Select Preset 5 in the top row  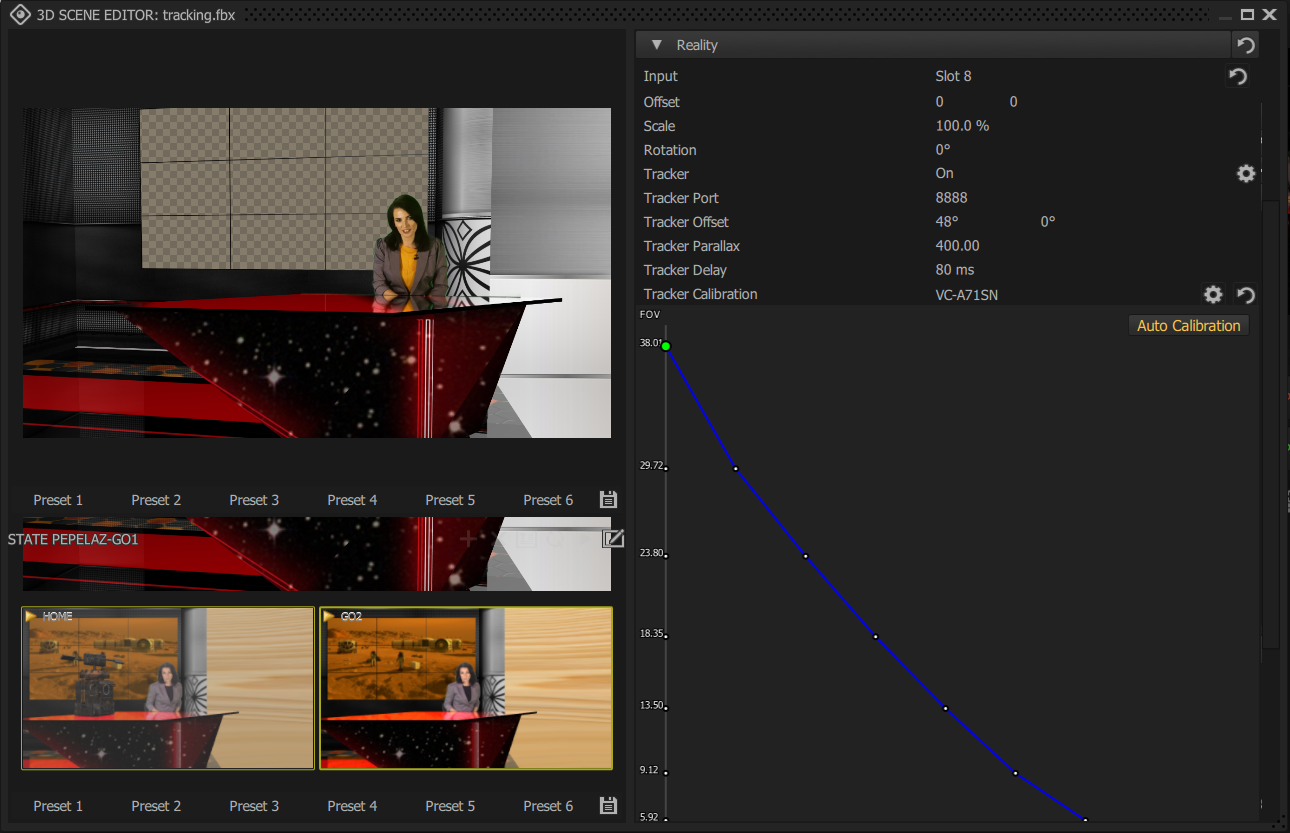pyautogui.click(x=450, y=499)
